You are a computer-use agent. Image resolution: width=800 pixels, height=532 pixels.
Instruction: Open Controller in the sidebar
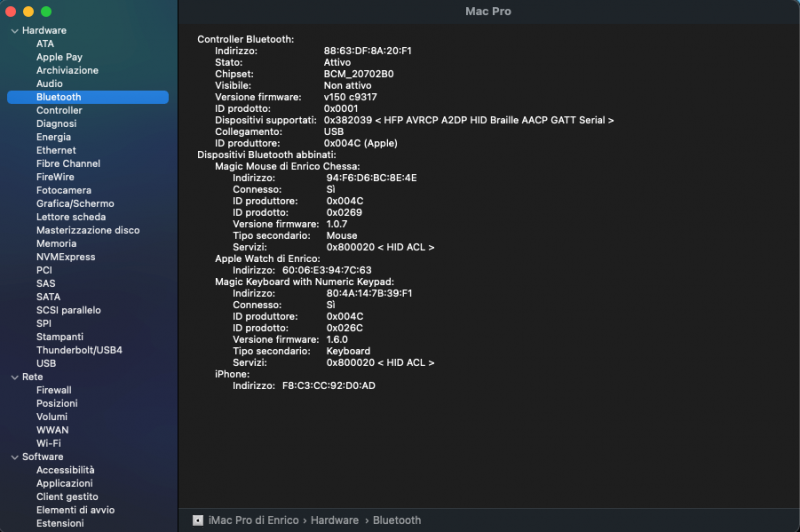[x=59, y=110]
